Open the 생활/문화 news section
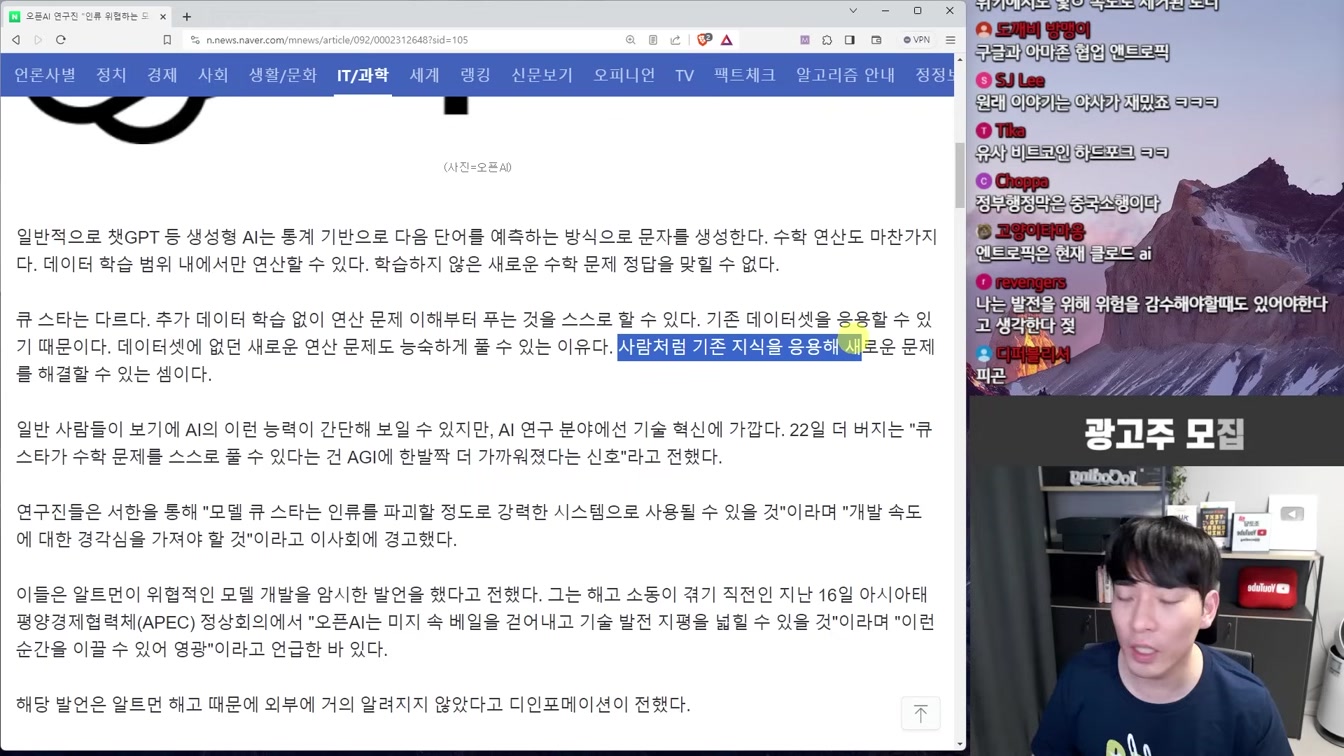Viewport: 1344px width, 756px height. pyautogui.click(x=283, y=75)
